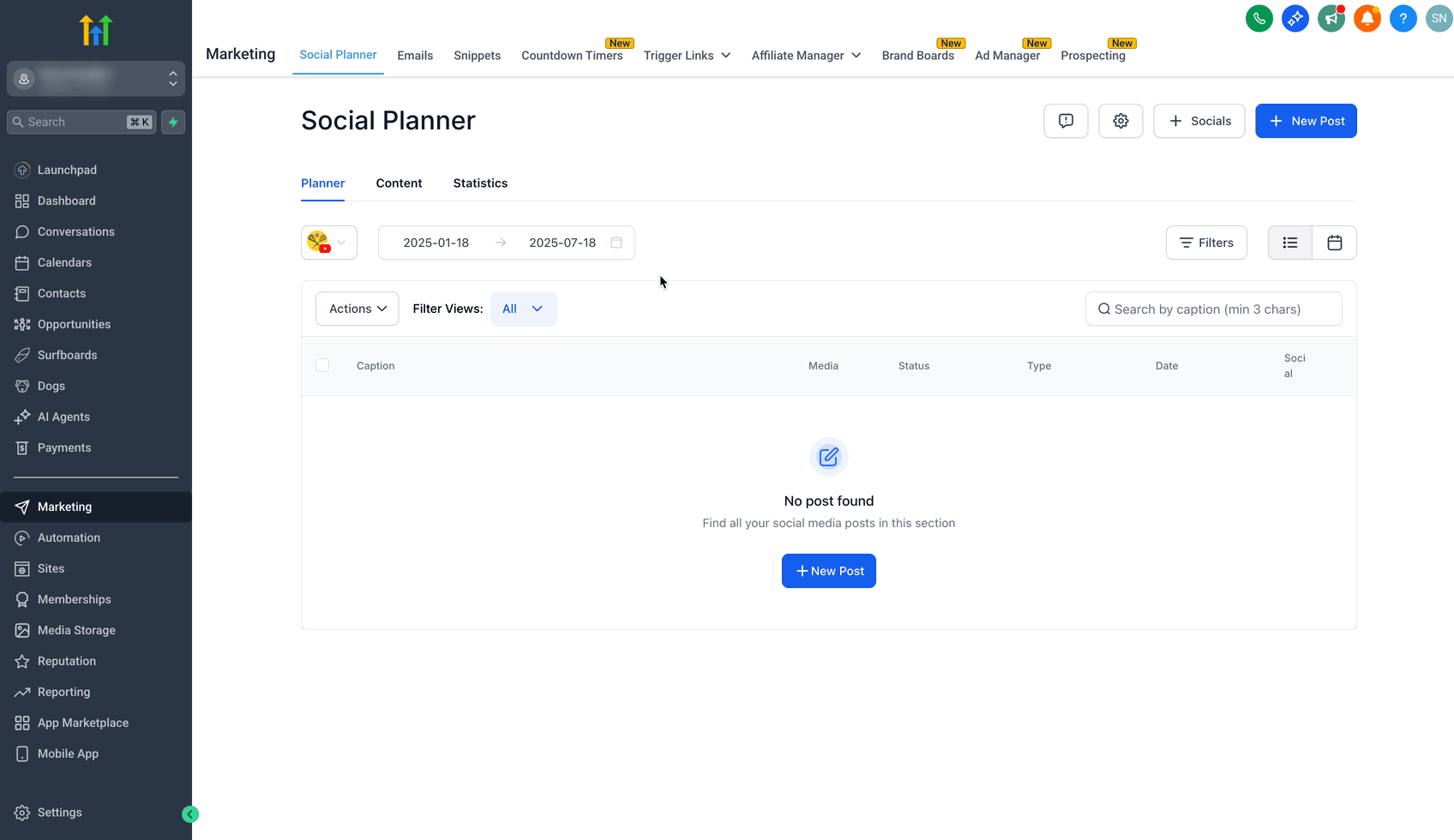Focus the sidebar Search box
Image resolution: width=1454 pixels, height=840 pixels.
tap(81, 122)
